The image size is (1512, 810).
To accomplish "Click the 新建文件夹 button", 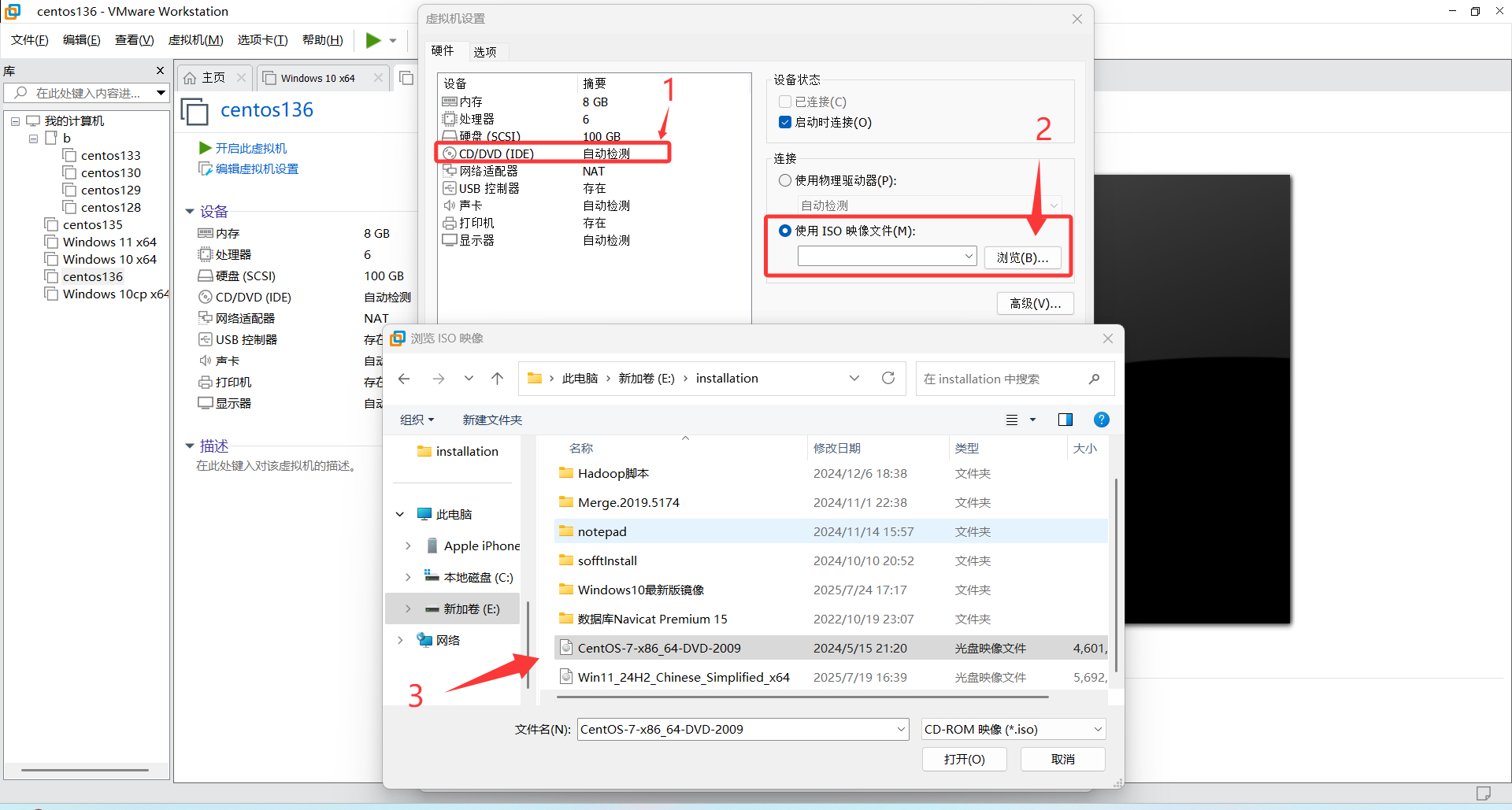I will [492, 420].
